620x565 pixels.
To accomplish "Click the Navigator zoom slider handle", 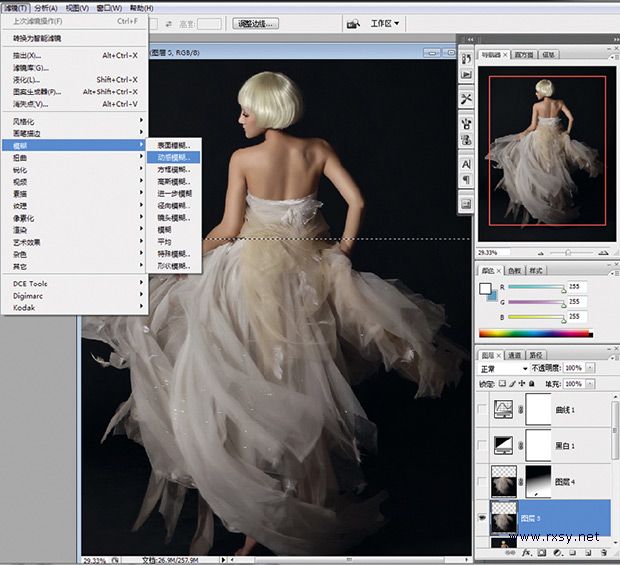I will 568,252.
